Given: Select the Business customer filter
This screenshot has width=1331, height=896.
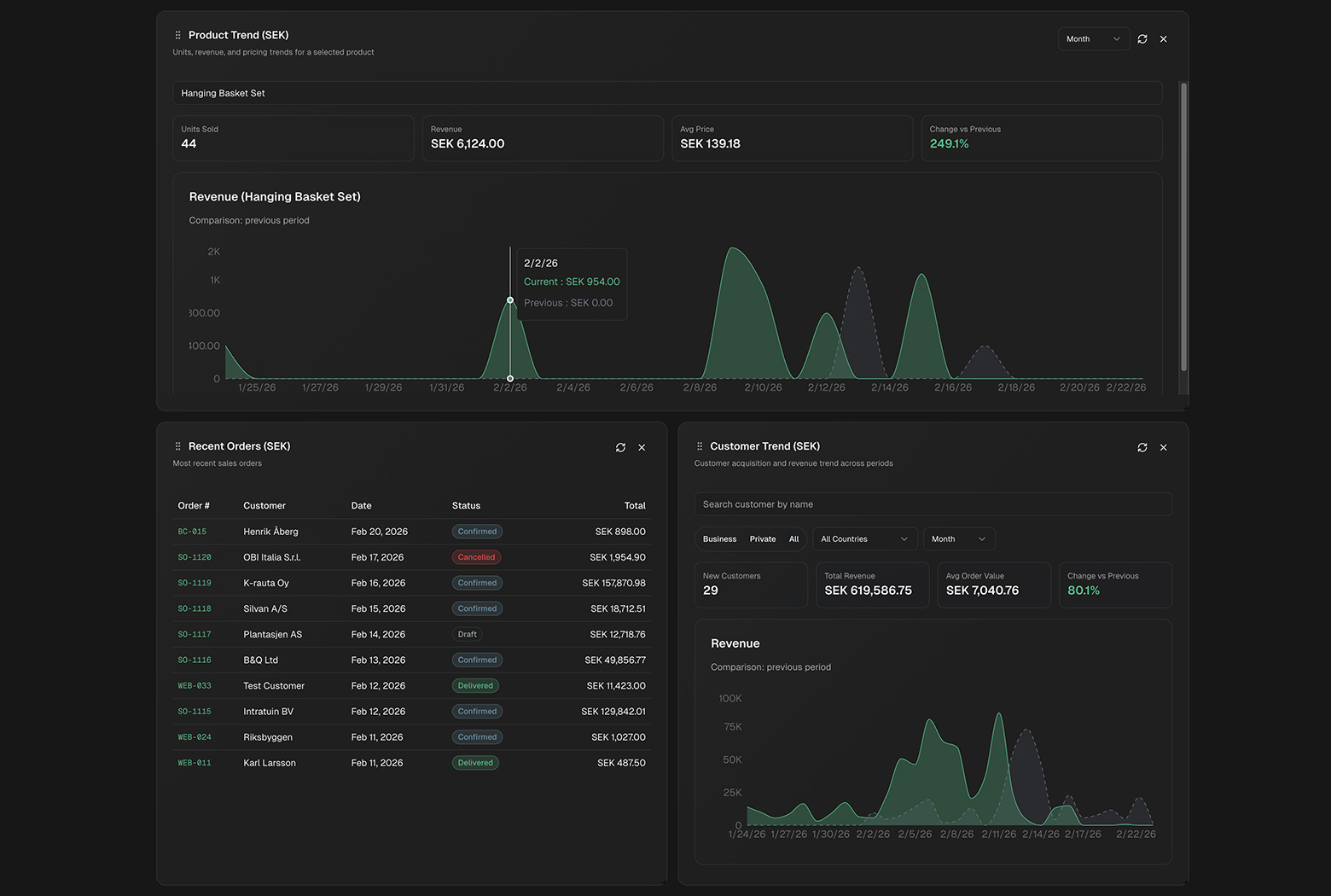Looking at the screenshot, I should click(x=718, y=538).
